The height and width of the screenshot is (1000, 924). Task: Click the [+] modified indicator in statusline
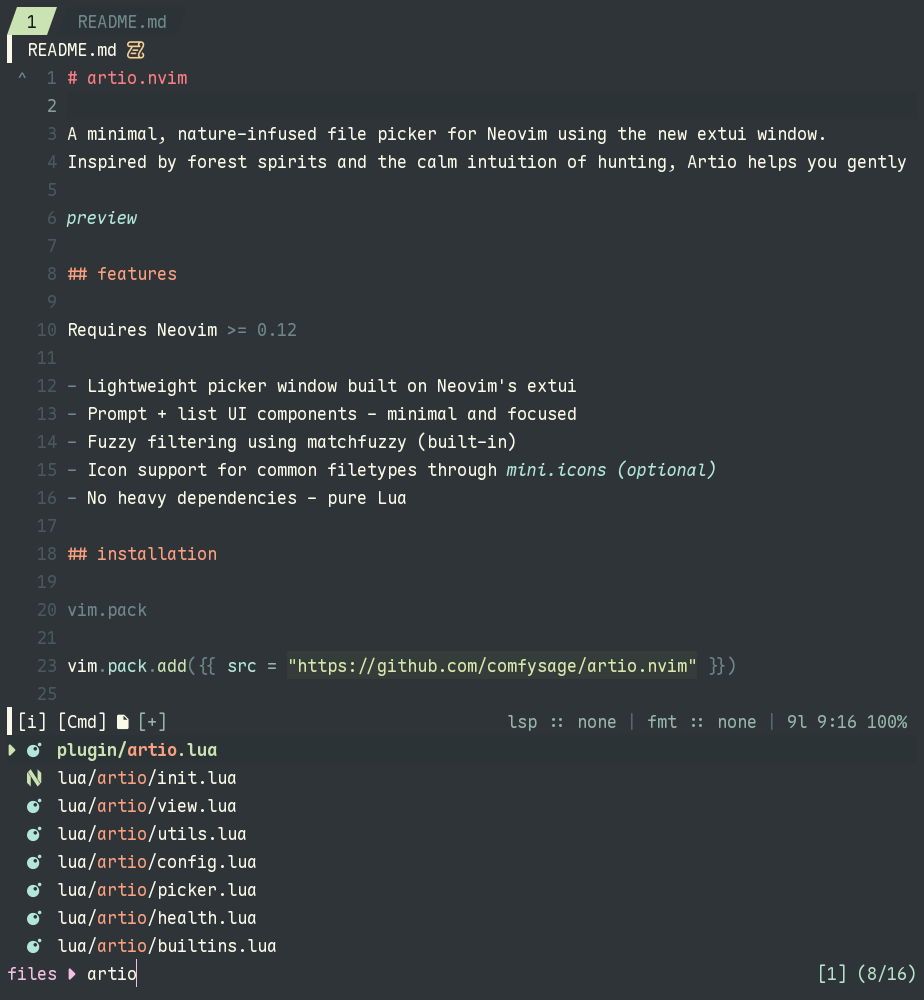[152, 722]
